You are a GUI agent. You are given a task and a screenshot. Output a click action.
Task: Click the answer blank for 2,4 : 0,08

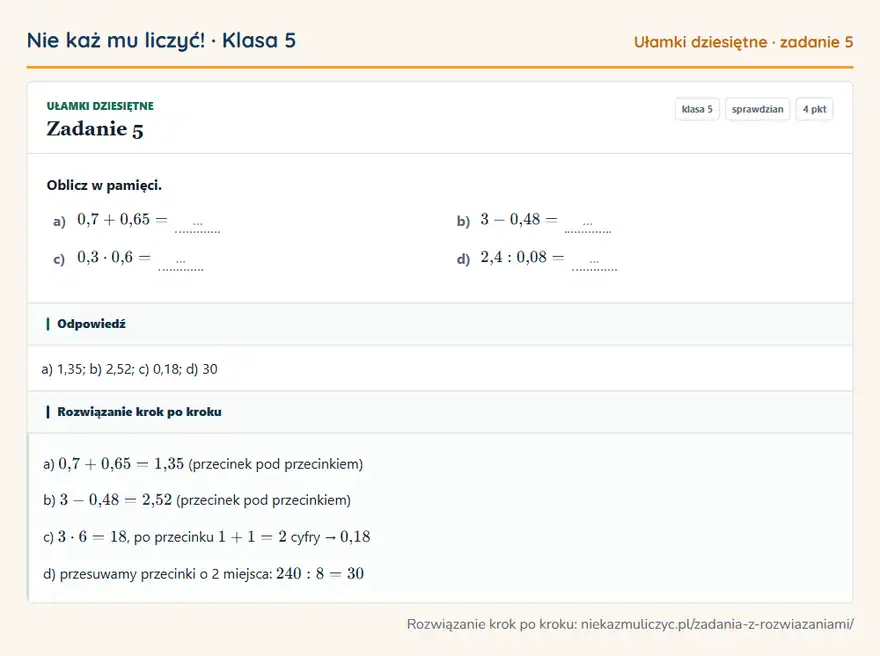(594, 263)
